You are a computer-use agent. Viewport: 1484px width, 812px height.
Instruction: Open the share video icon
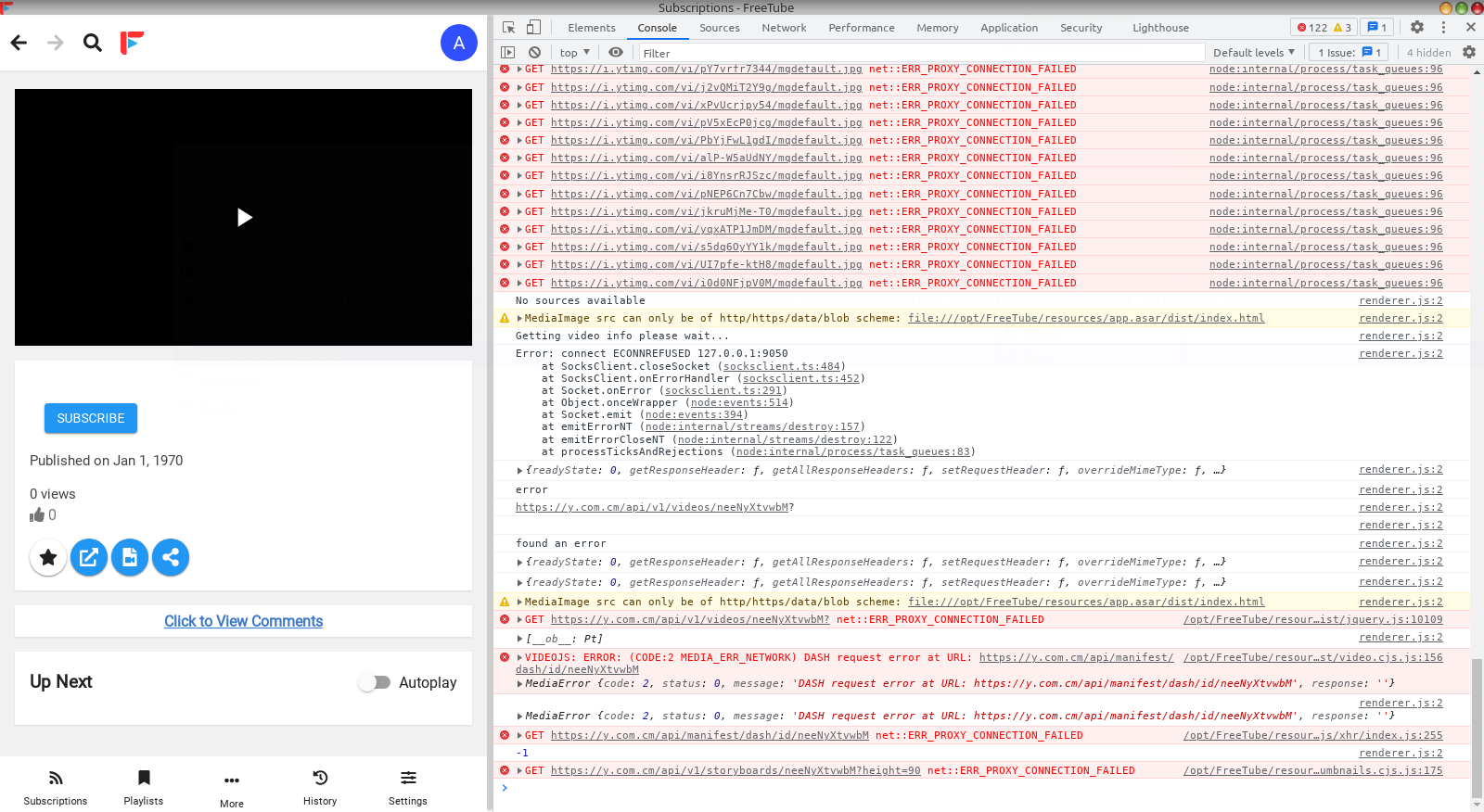tap(171, 557)
